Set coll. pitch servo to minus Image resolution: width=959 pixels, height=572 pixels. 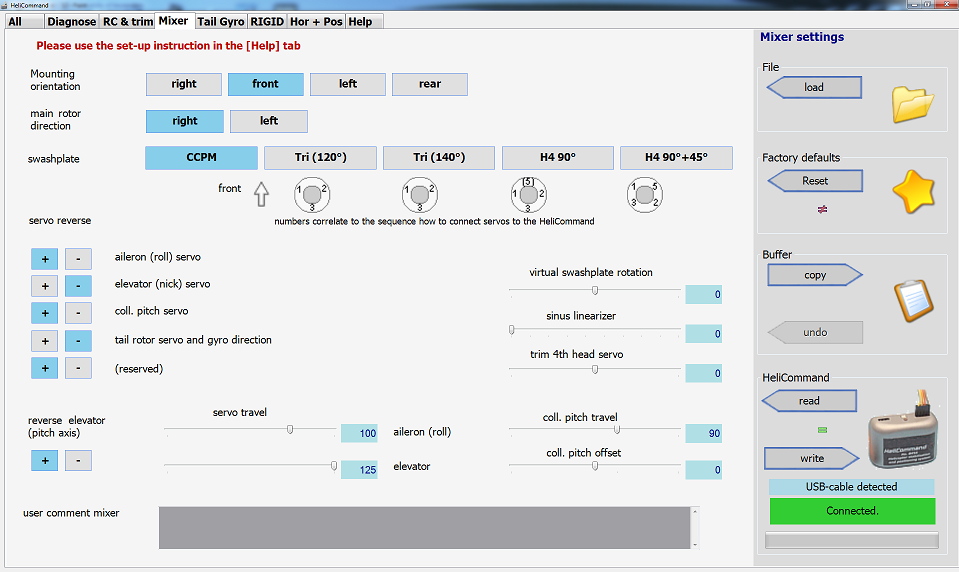78,313
